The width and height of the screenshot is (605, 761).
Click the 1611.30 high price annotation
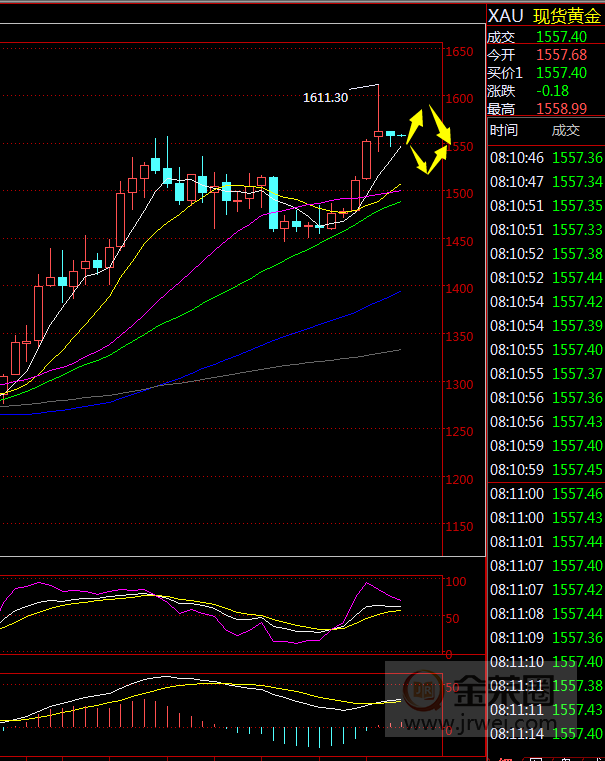click(326, 97)
